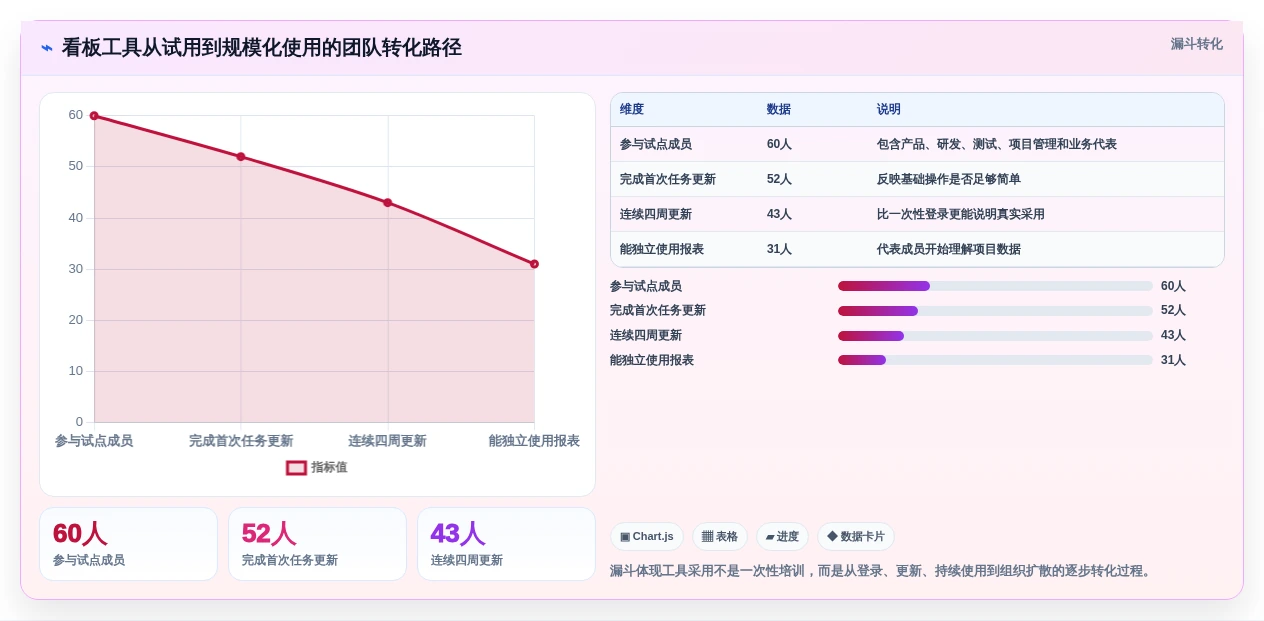The image size is (1264, 621).
Task: Select the 表格 chip
Action: coord(720,537)
